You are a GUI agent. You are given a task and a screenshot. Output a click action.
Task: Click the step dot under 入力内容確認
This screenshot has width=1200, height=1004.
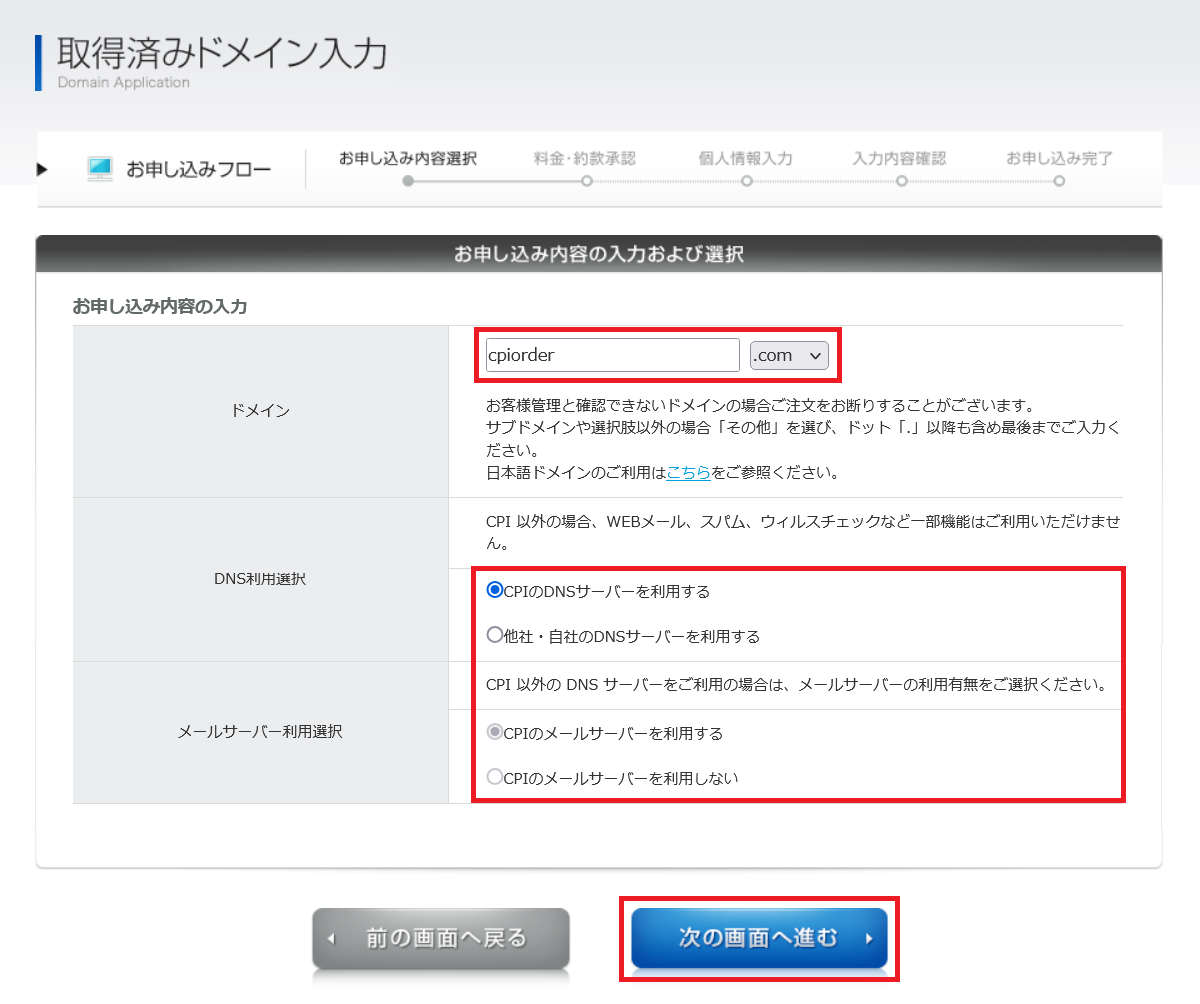[x=901, y=181]
